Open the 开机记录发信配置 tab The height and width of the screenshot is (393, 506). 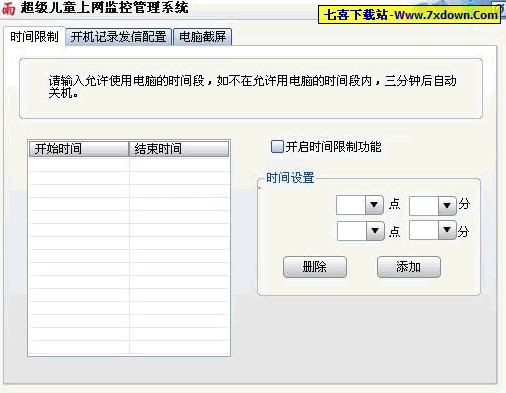point(118,37)
